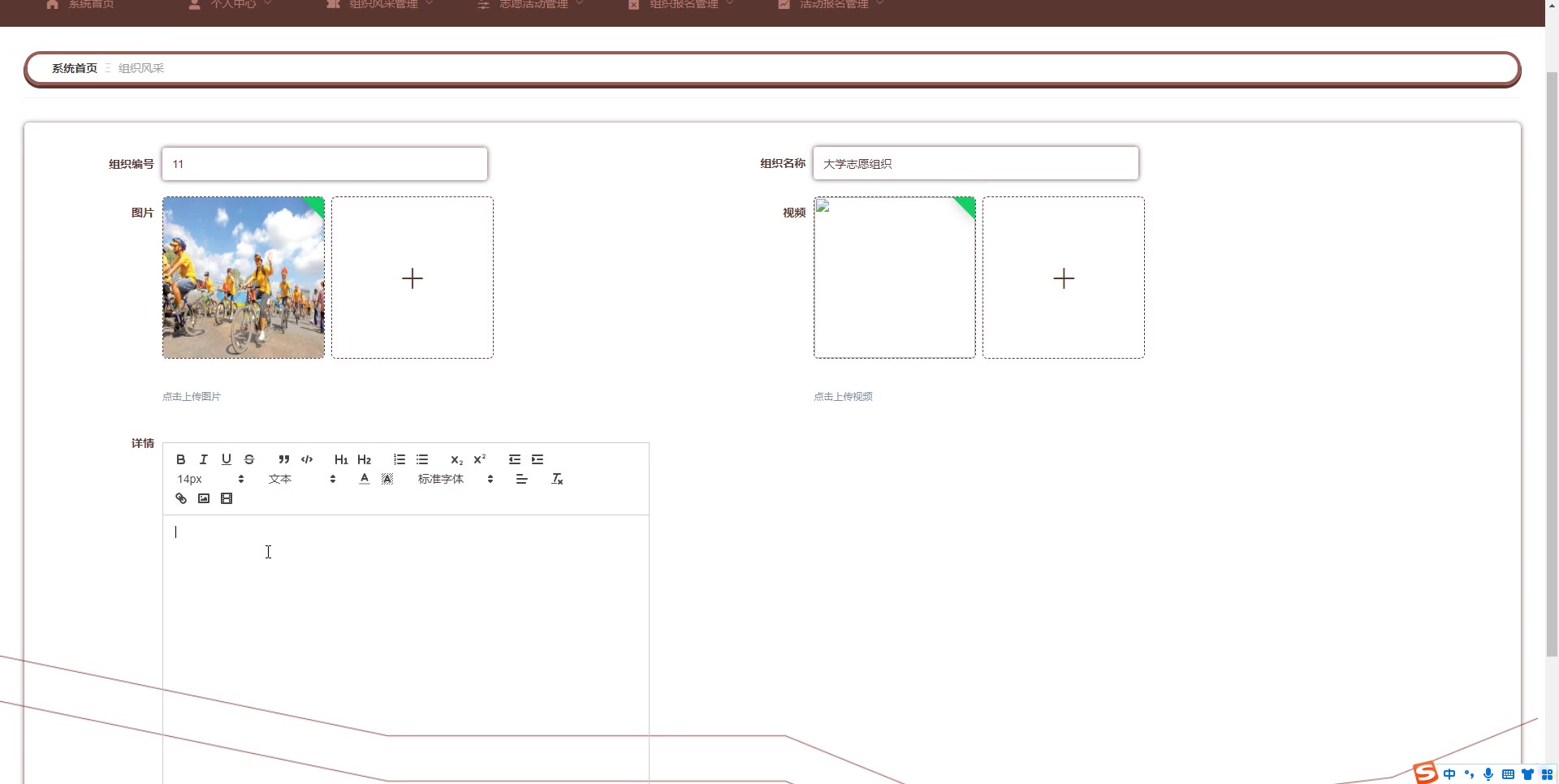Open Sogou voice input microphone
Screen dimensions: 1559x784
[1488, 774]
